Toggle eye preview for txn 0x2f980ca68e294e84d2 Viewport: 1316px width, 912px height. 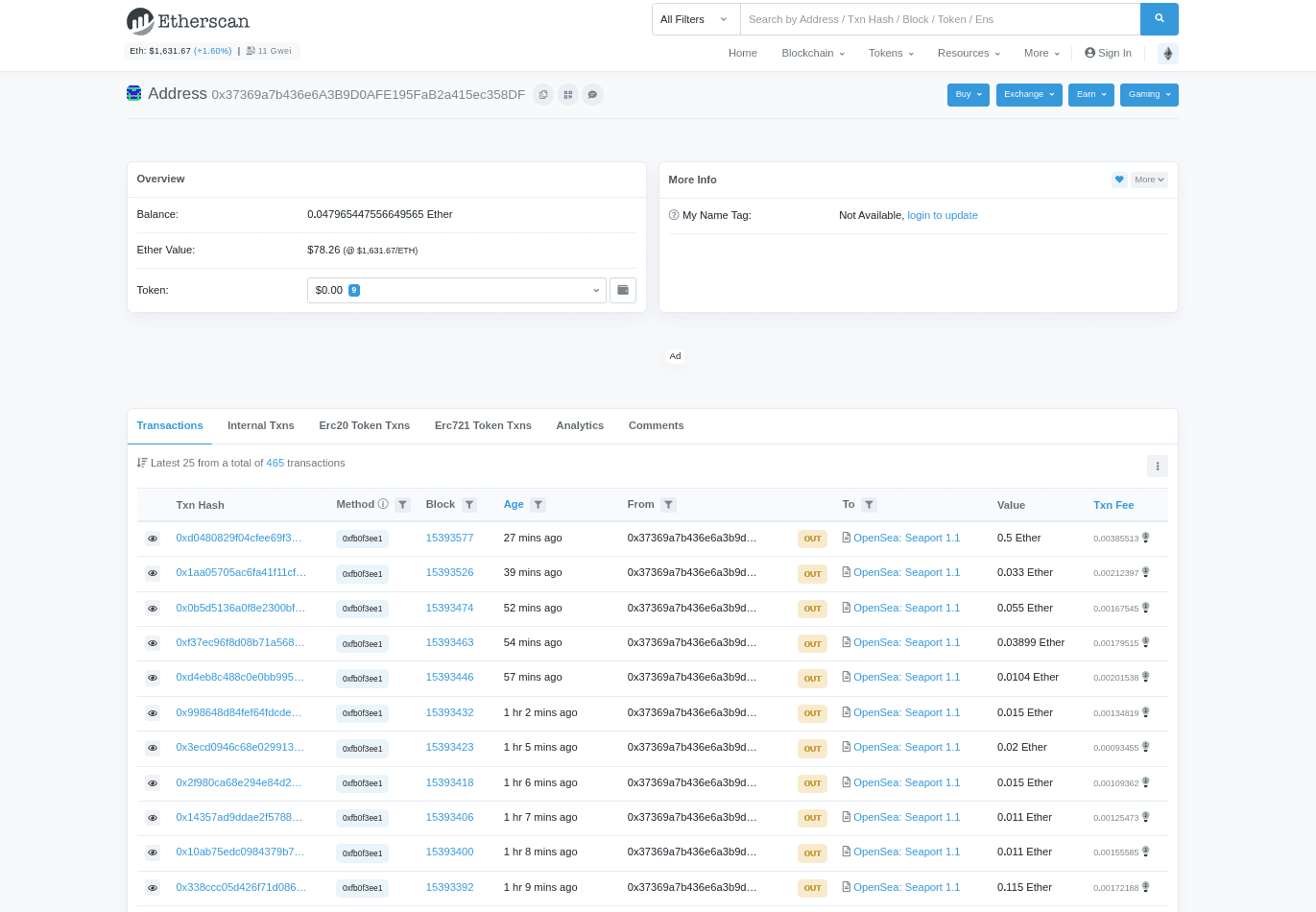pos(153,783)
